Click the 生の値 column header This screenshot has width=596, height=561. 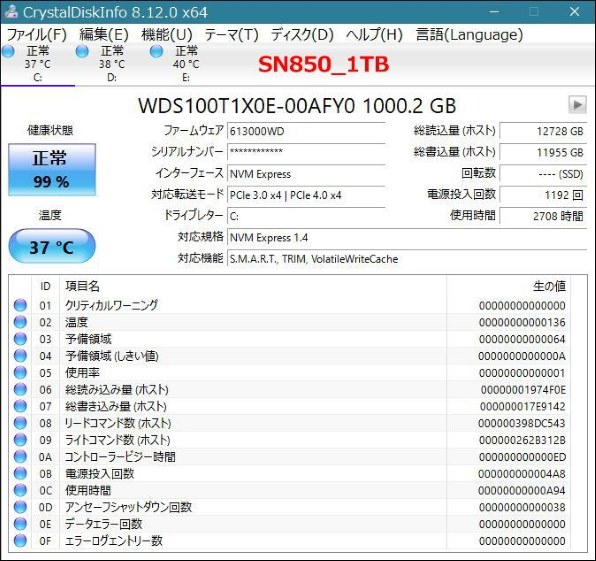tap(549, 286)
